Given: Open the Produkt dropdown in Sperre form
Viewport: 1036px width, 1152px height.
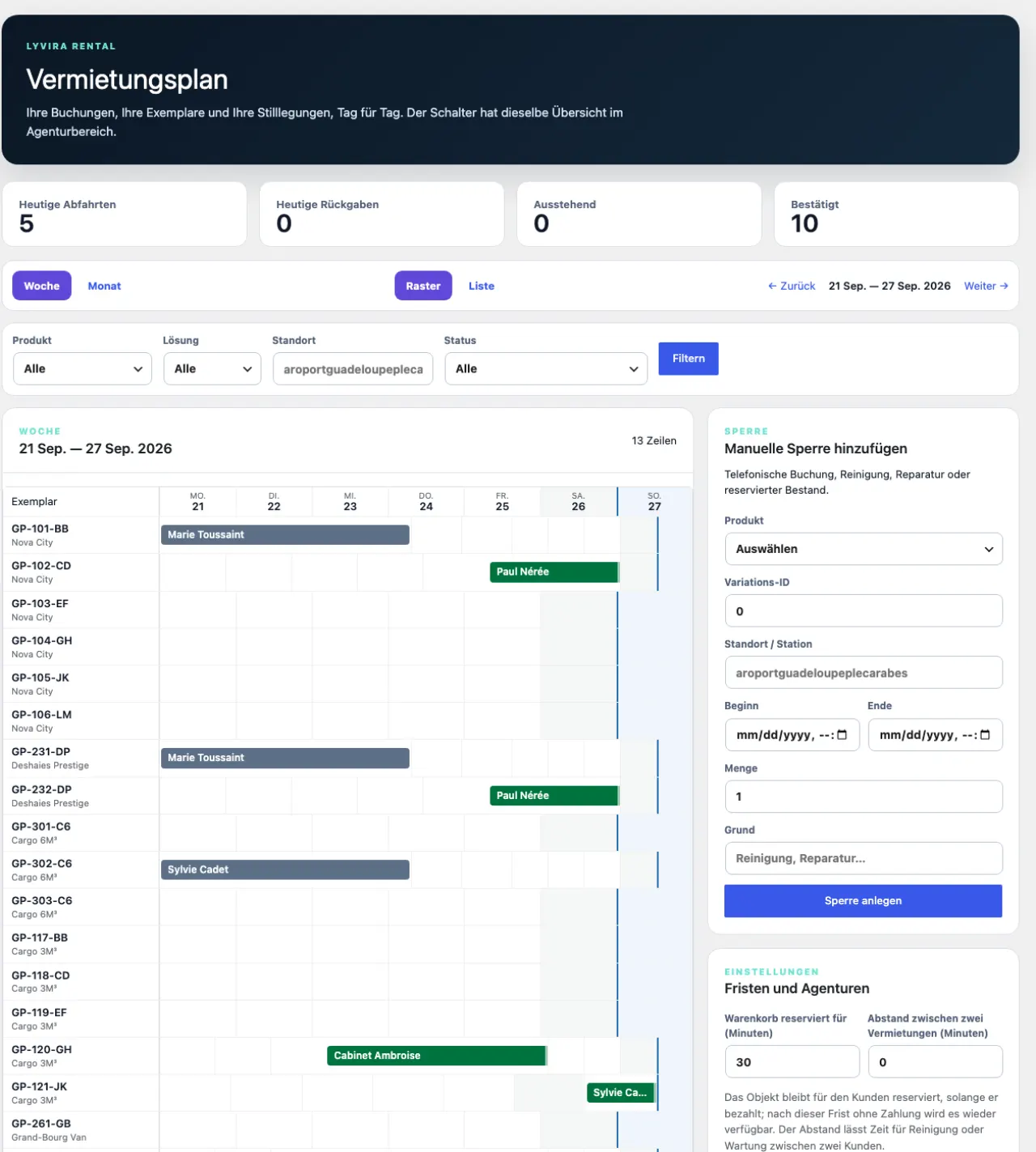Looking at the screenshot, I should [x=864, y=549].
